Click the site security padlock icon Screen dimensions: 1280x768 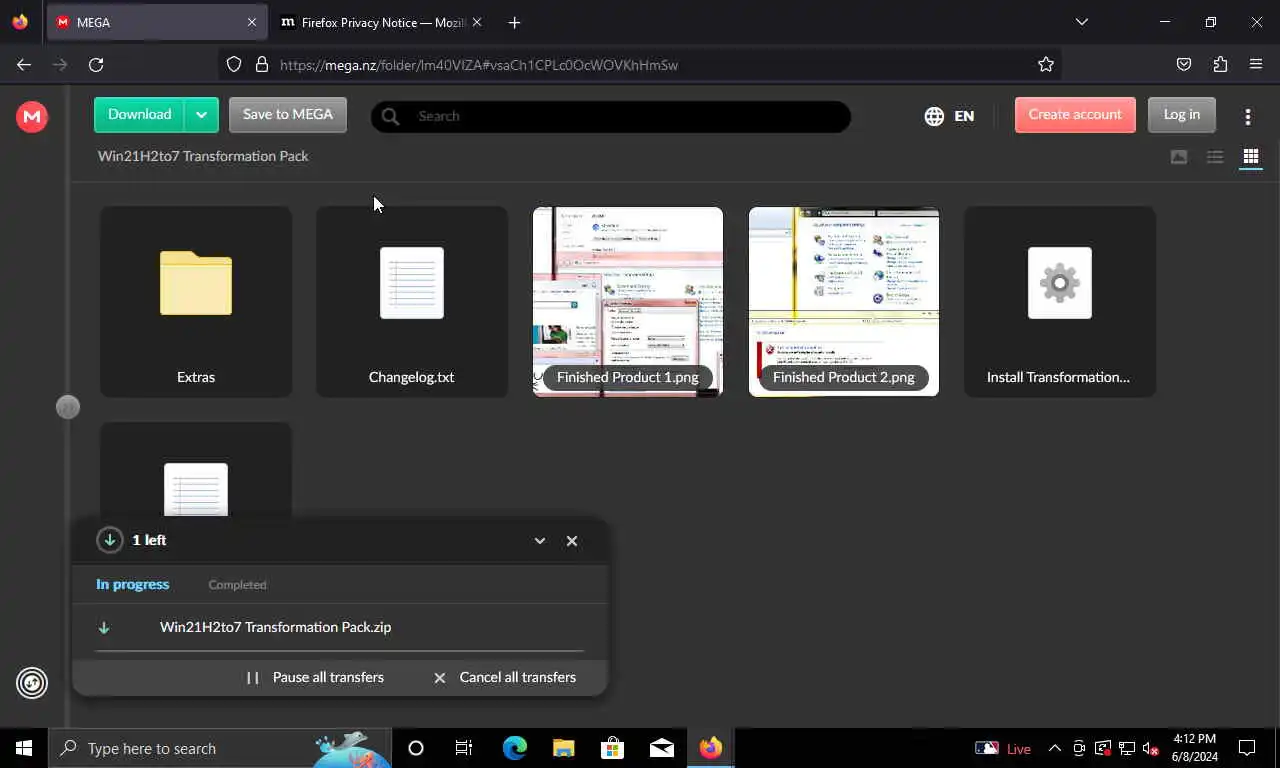262,65
